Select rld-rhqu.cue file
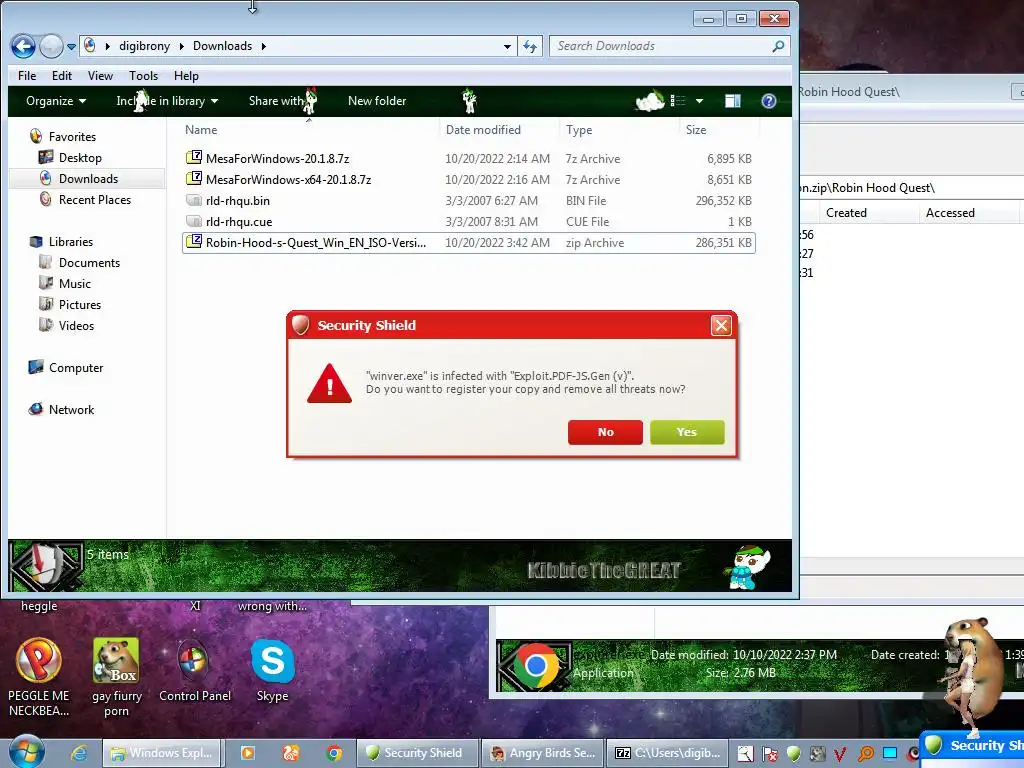 coord(468,221)
